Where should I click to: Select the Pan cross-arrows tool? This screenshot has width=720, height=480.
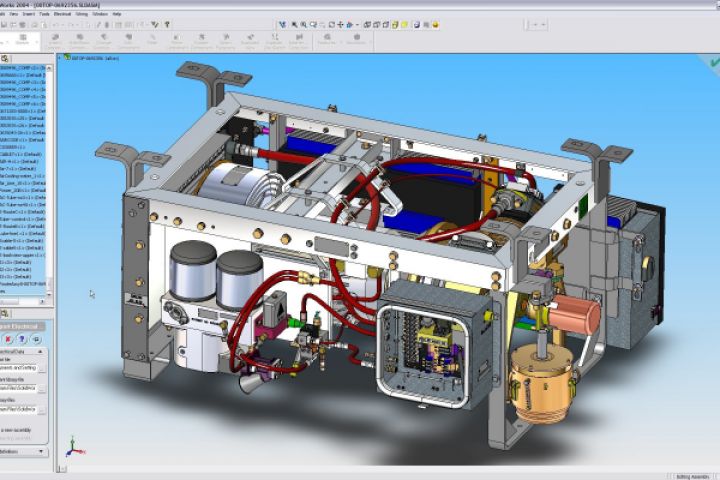coord(340,25)
